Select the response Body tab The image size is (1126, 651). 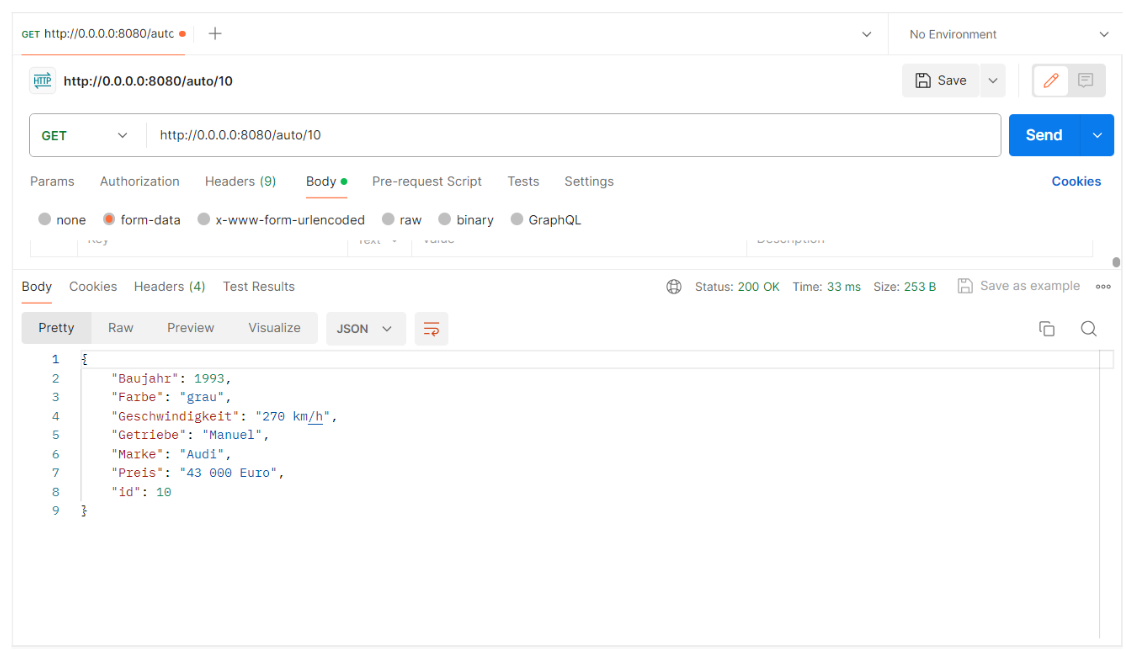click(37, 286)
